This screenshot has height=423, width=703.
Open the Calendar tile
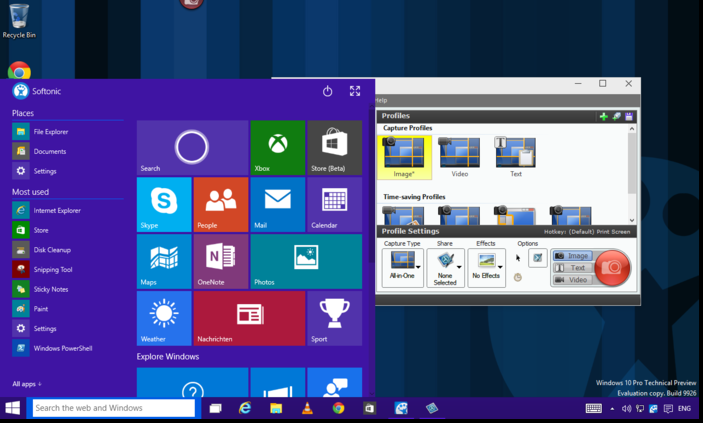tap(334, 205)
